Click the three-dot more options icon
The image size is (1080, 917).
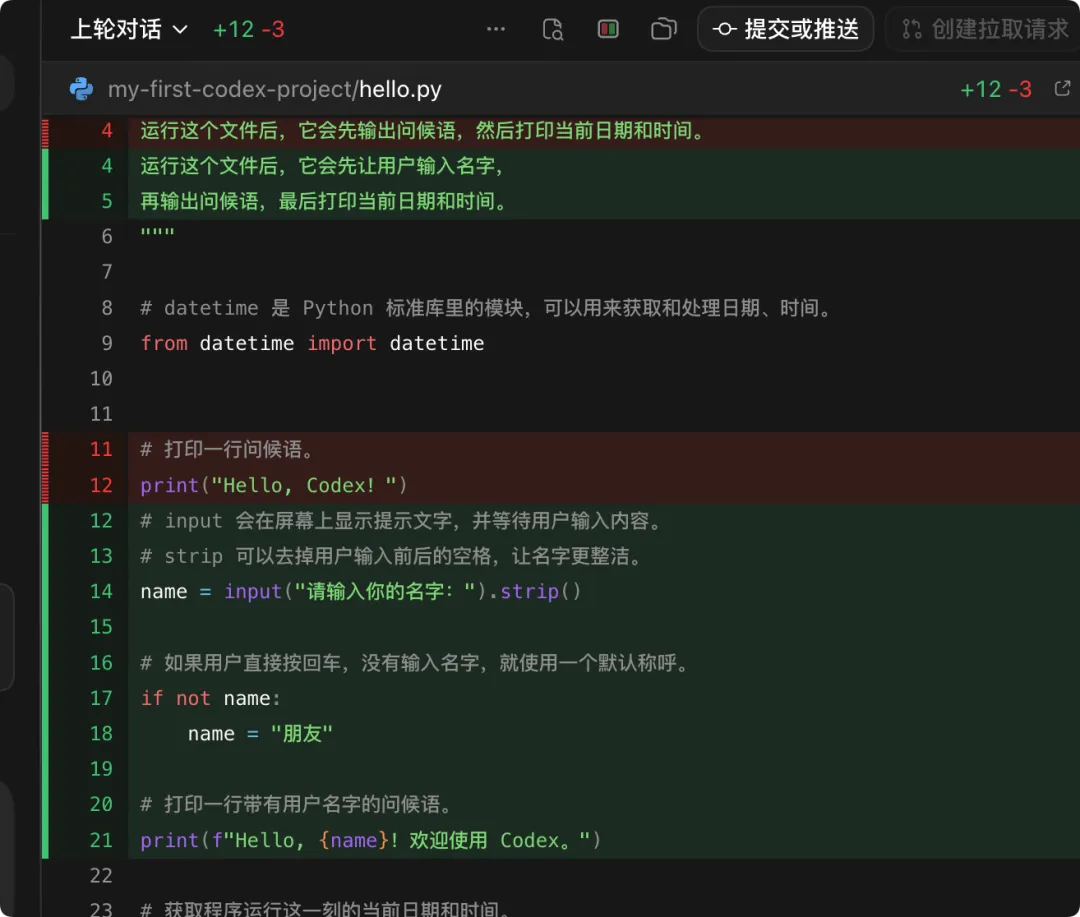click(496, 30)
